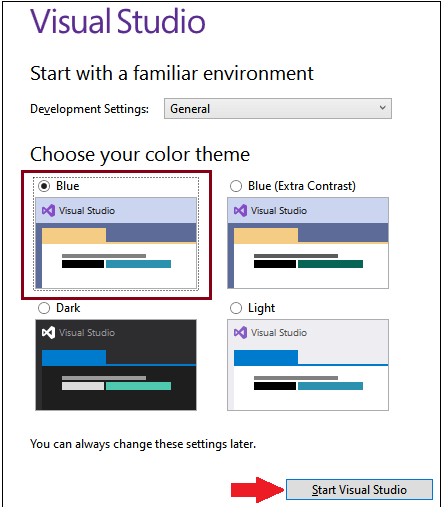Click the Dark theme preview thumbnail
This screenshot has width=443, height=507.
116,365
